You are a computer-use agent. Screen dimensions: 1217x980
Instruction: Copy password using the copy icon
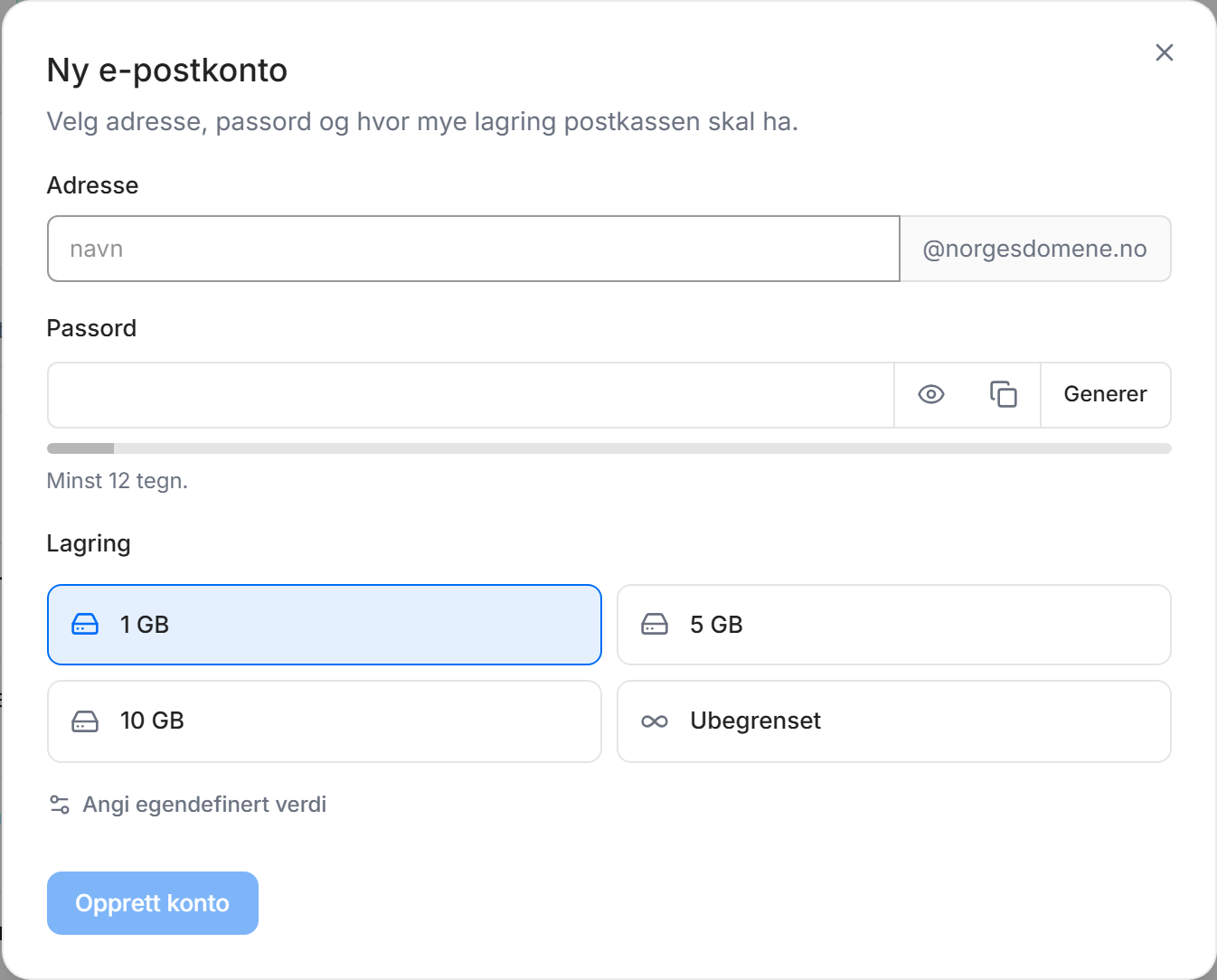(1003, 395)
